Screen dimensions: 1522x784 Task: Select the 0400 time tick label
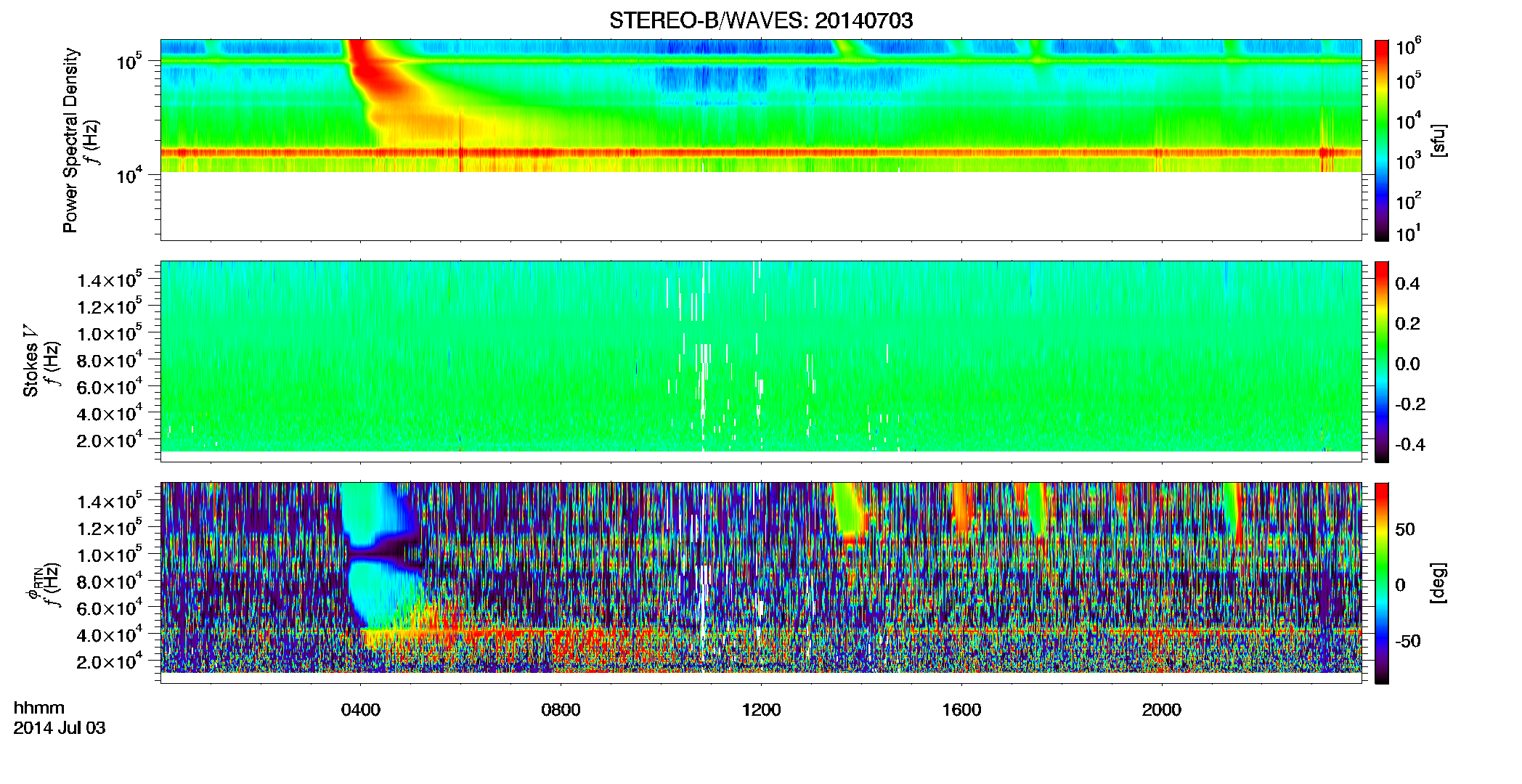point(361,710)
